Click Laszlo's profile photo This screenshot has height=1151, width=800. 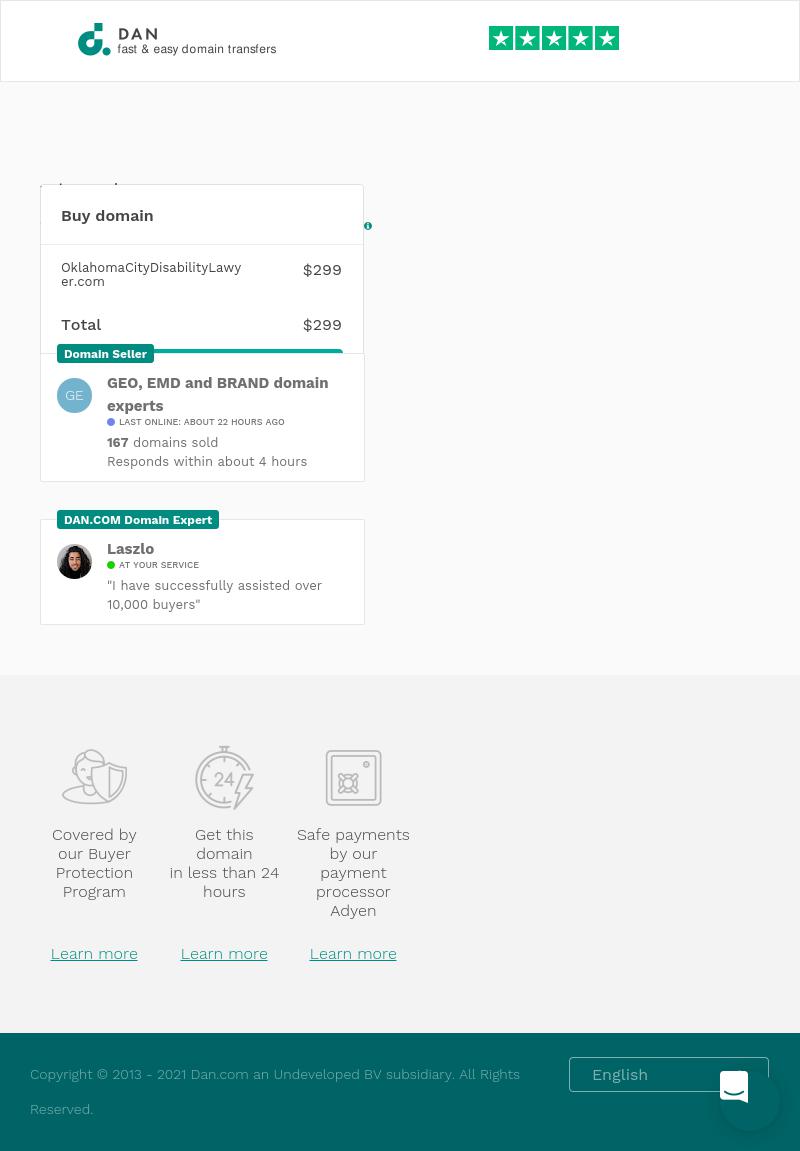coord(74,561)
